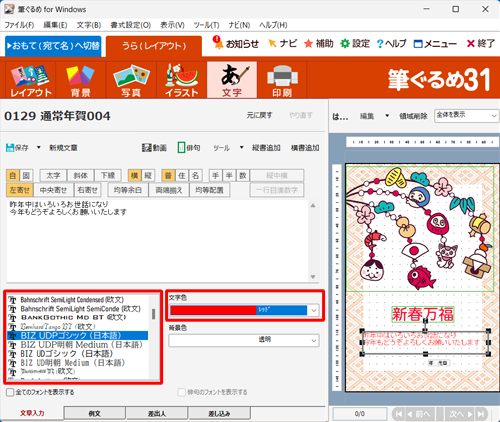This screenshot has height=422, width=500.
Task: Open the ナビ navigation arrow icon
Action: (272, 43)
